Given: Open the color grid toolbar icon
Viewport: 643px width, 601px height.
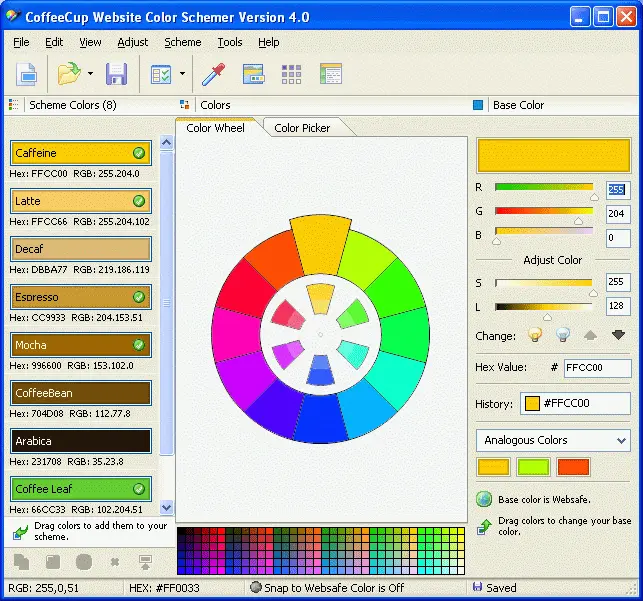Looking at the screenshot, I should [x=292, y=74].
